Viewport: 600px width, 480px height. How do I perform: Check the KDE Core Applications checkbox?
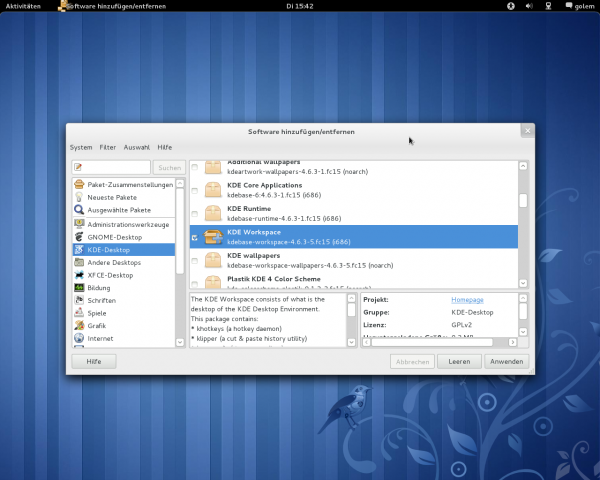(195, 190)
